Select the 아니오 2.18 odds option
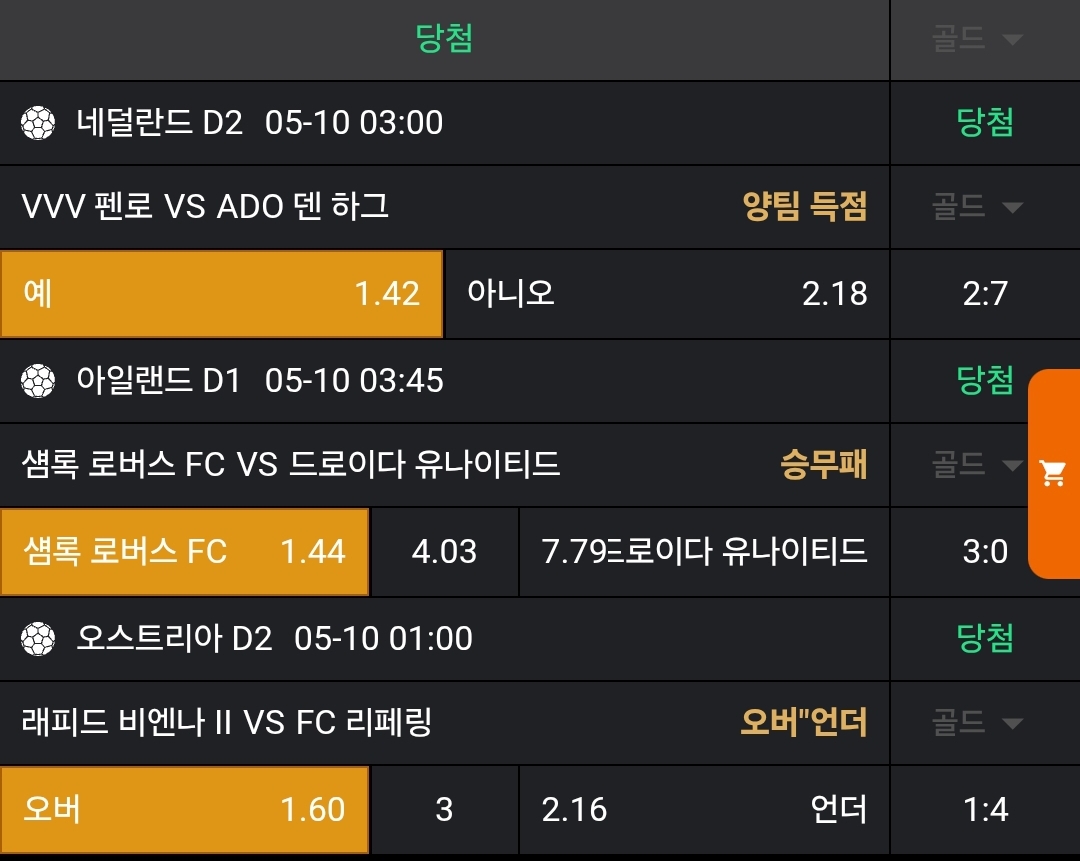1080x861 pixels. (666, 293)
